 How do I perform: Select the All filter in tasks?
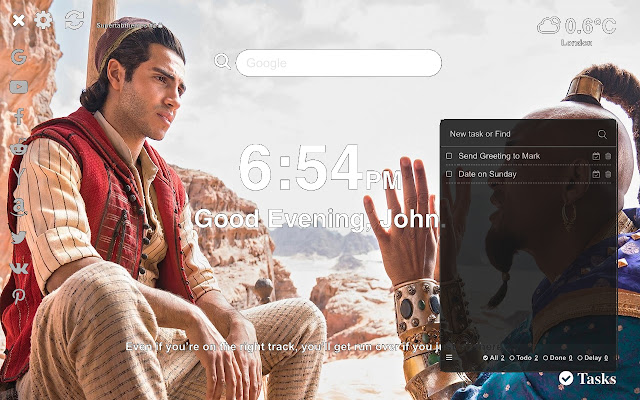tap(493, 358)
